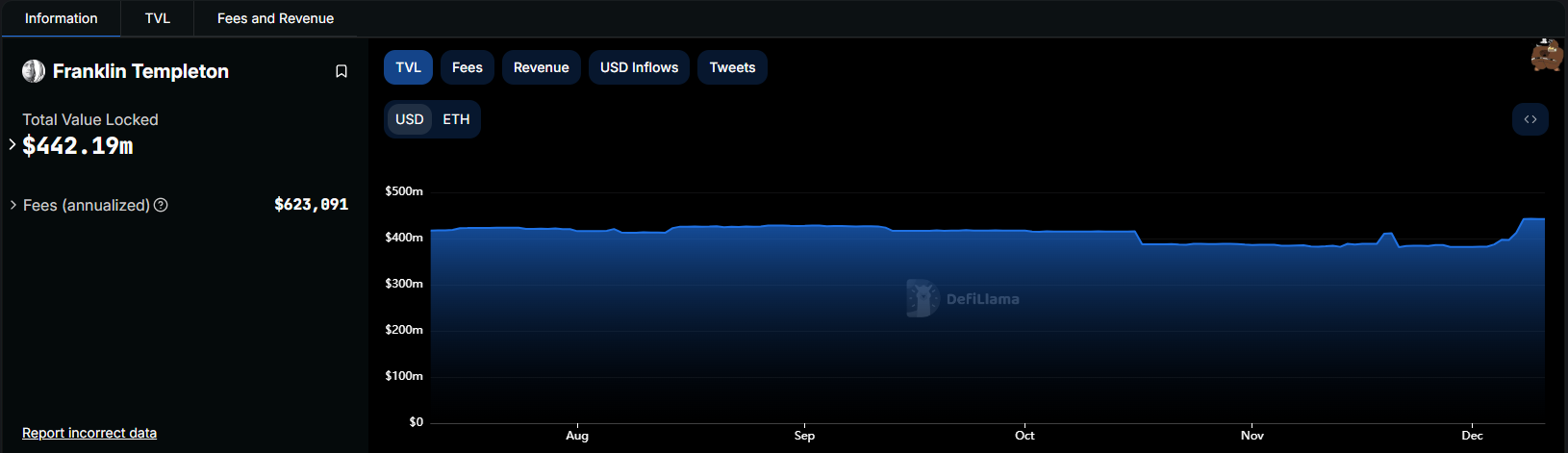Click the $100m axis label
This screenshot has width=1568, height=453.
404,376
